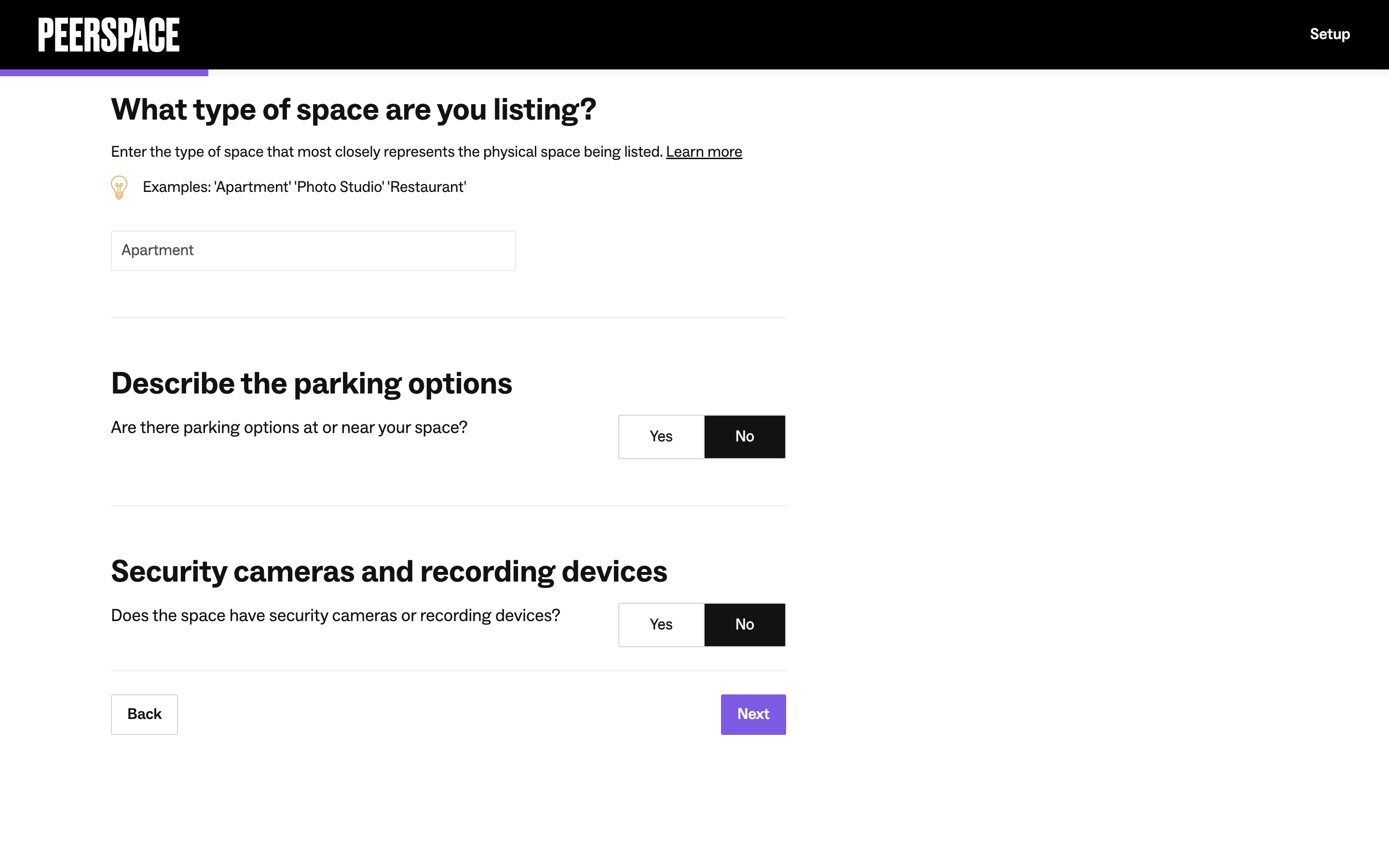Click 'Describe the parking options' heading

point(311,383)
